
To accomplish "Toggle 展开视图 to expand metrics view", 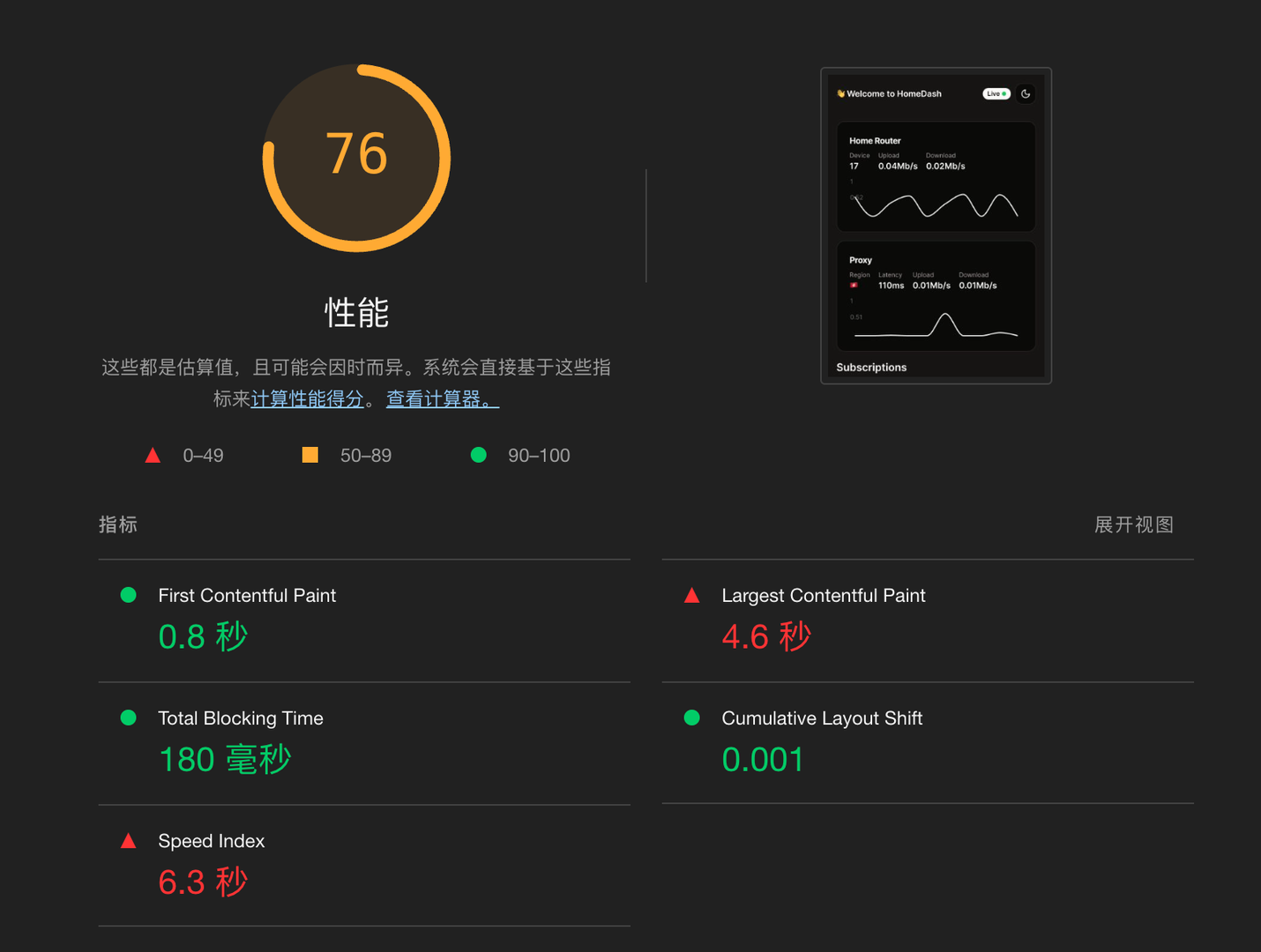I will 1133,524.
